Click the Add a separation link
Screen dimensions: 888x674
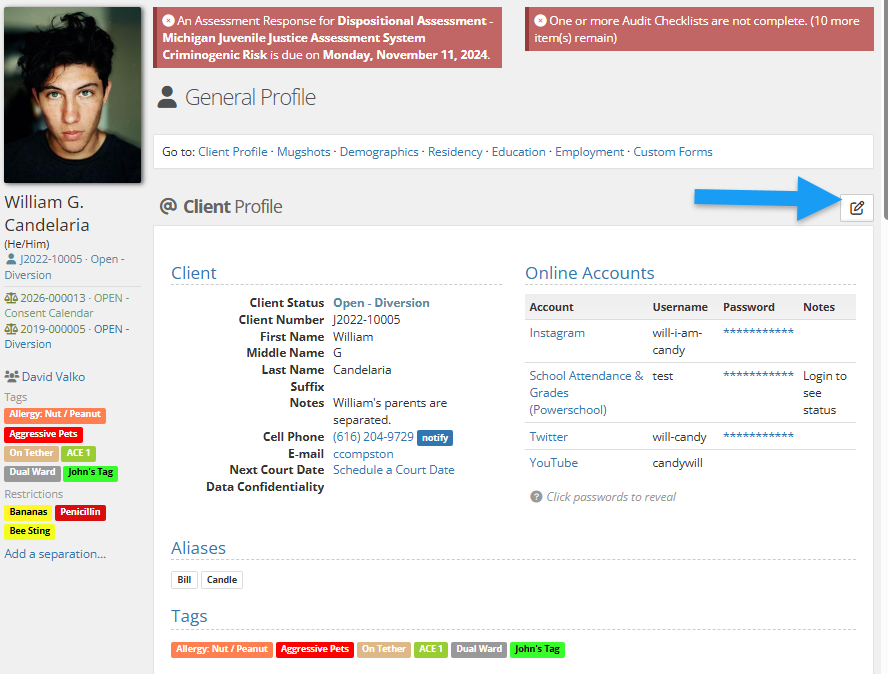pos(55,554)
